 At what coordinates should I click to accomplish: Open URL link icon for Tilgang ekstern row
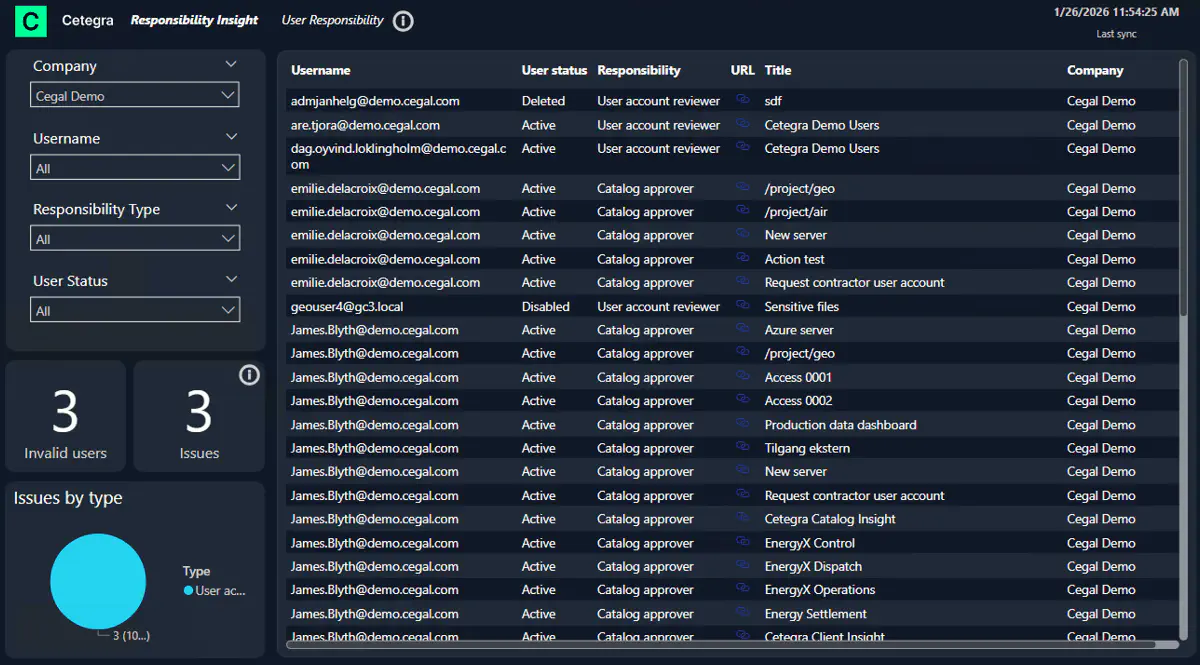[743, 447]
